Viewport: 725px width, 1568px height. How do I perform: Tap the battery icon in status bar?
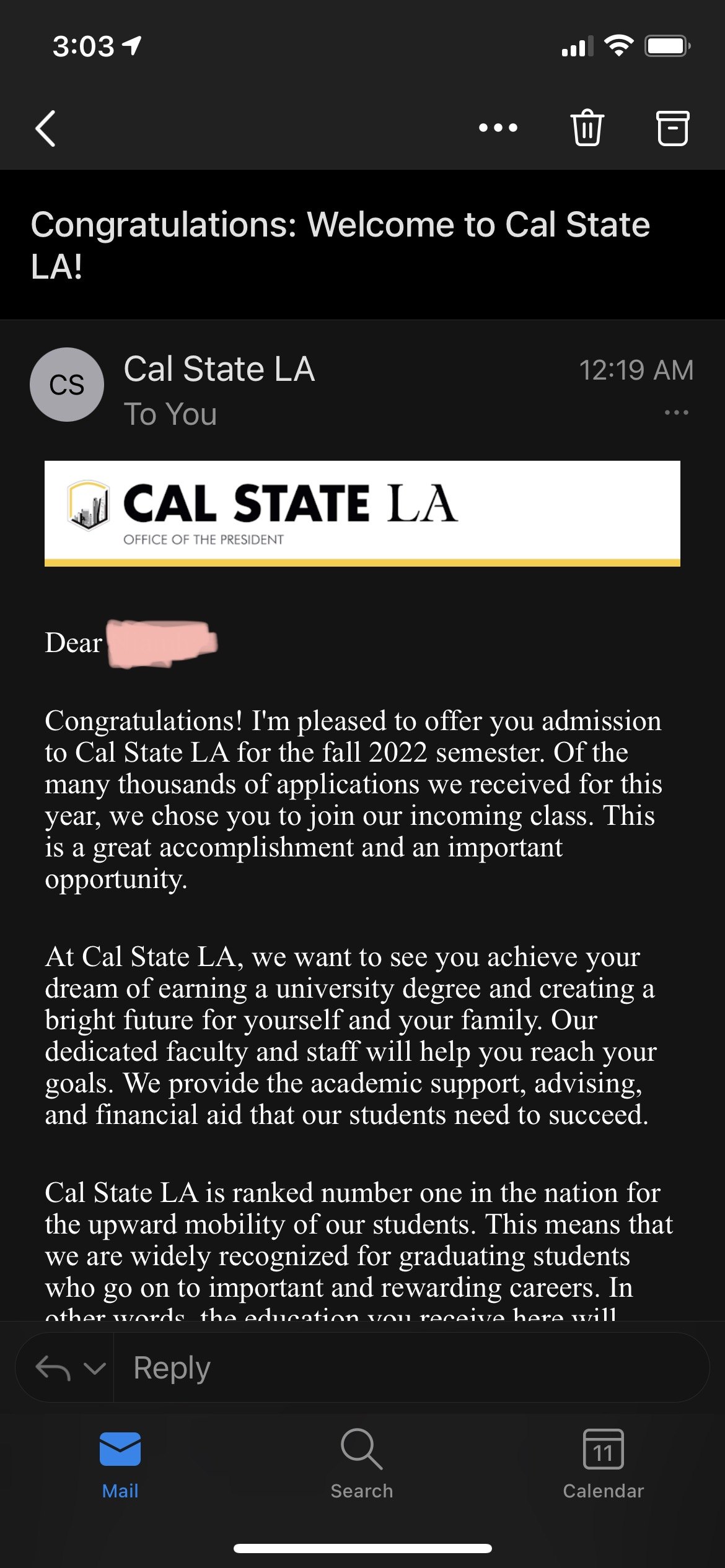pos(667,46)
